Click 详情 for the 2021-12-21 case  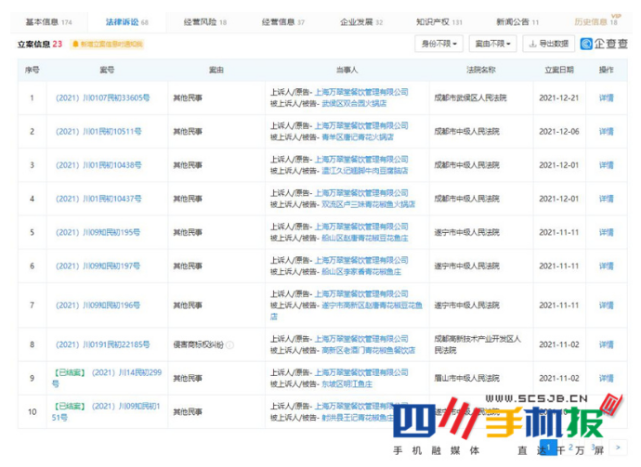tap(606, 98)
